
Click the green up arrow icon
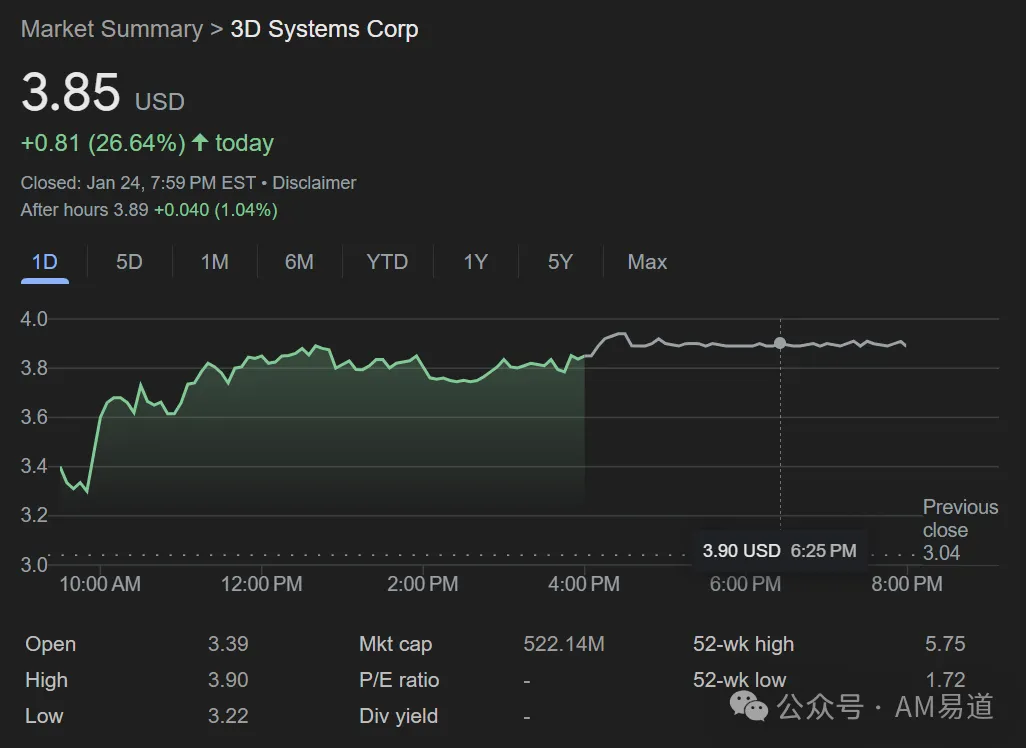point(200,142)
